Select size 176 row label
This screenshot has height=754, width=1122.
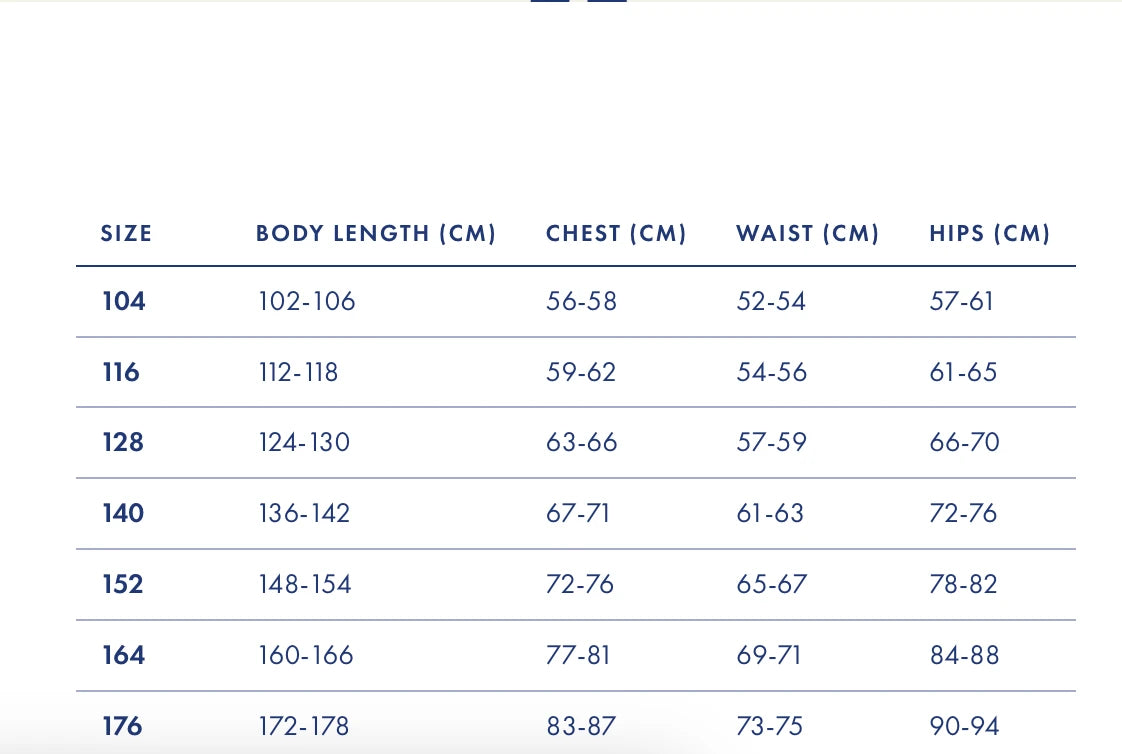pyautogui.click(x=122, y=726)
